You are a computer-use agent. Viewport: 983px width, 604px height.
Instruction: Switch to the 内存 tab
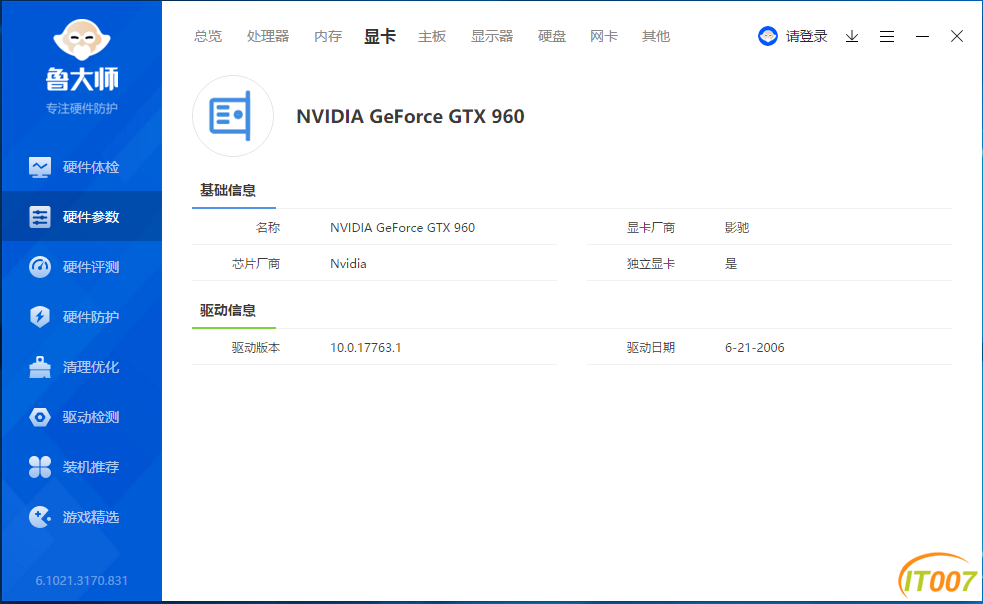click(328, 36)
